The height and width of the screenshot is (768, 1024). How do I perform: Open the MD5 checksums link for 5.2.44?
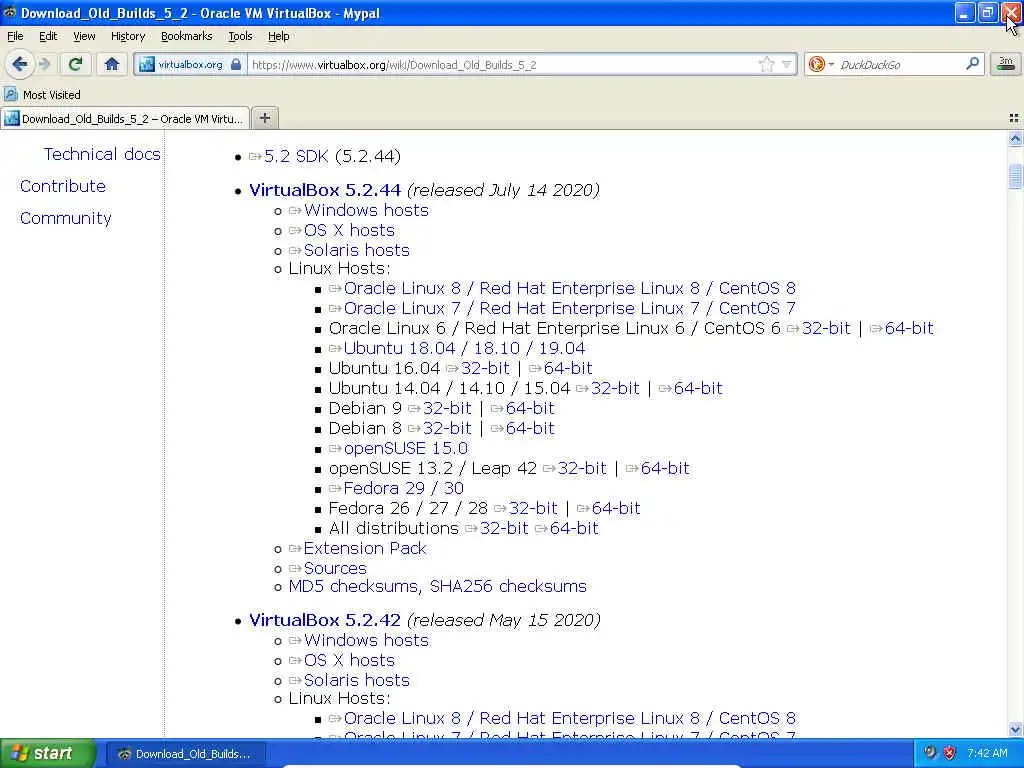[x=353, y=586]
